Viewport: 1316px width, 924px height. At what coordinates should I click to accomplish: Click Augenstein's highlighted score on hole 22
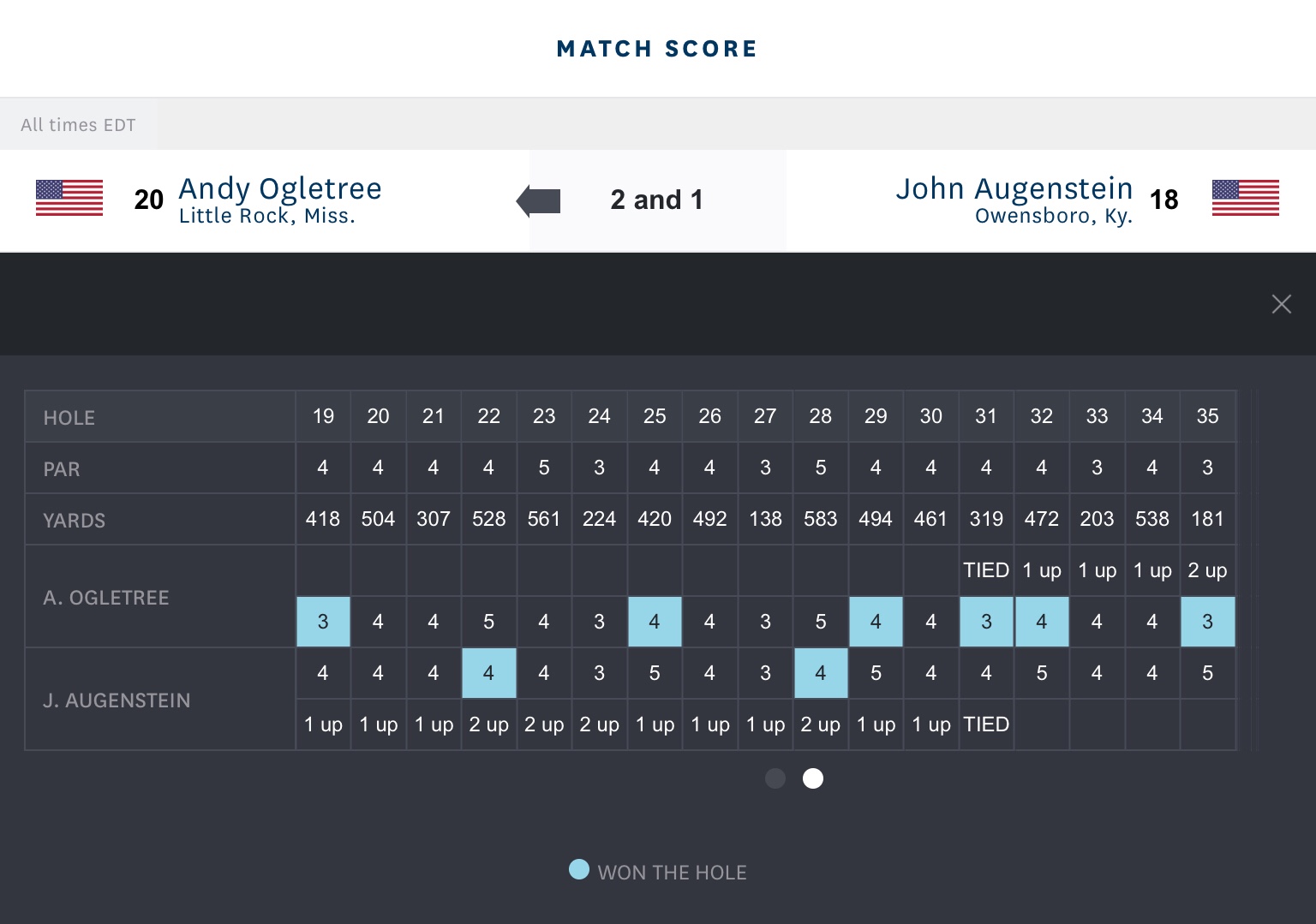click(488, 673)
